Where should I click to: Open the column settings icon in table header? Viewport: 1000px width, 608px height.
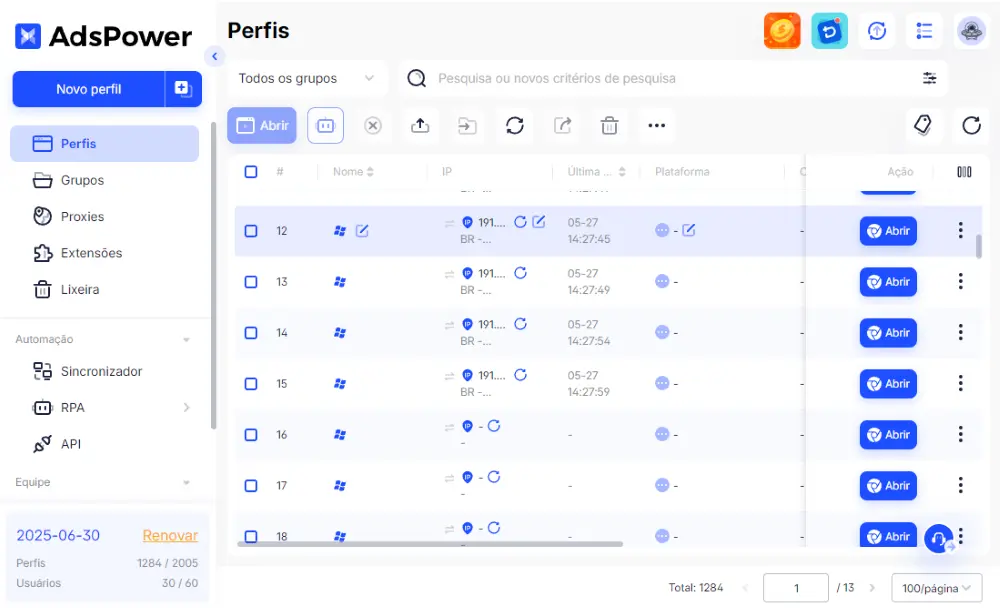pyautogui.click(x=964, y=172)
